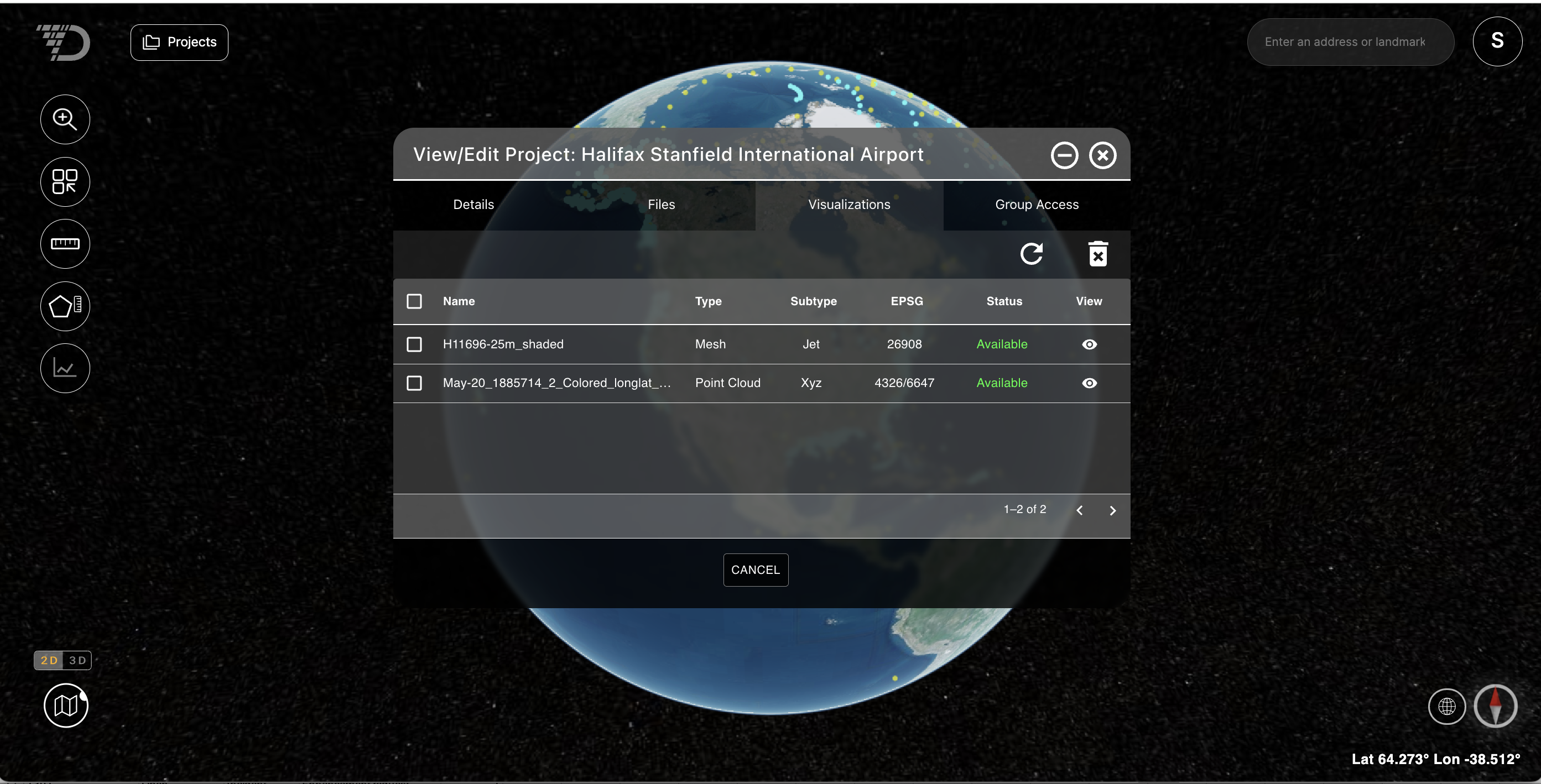Switch to 3D view mode
Screen dimensions: 1541x784
[x=77, y=660]
